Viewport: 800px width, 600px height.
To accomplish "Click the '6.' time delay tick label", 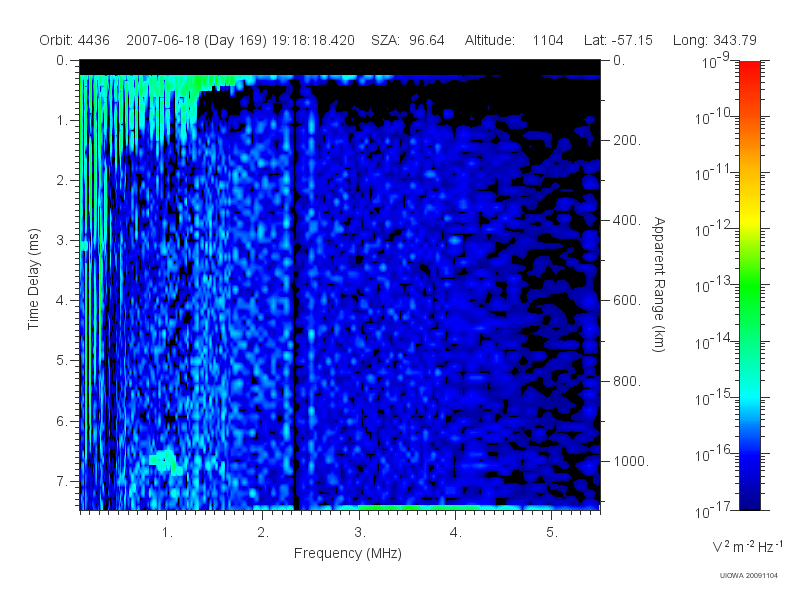I will click(x=61, y=421).
